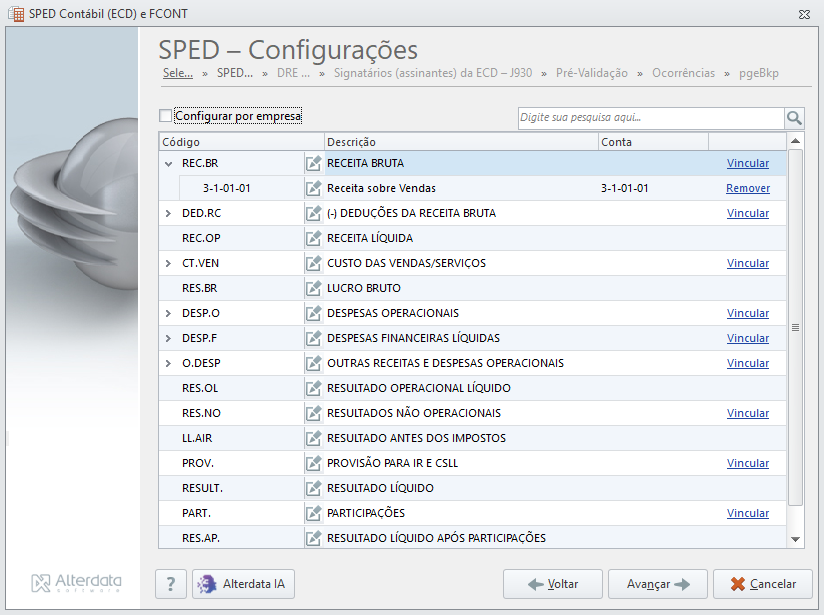Select account code 3-1-01-01 in Conta column
Image resolution: width=824 pixels, height=616 pixels.
click(625, 188)
